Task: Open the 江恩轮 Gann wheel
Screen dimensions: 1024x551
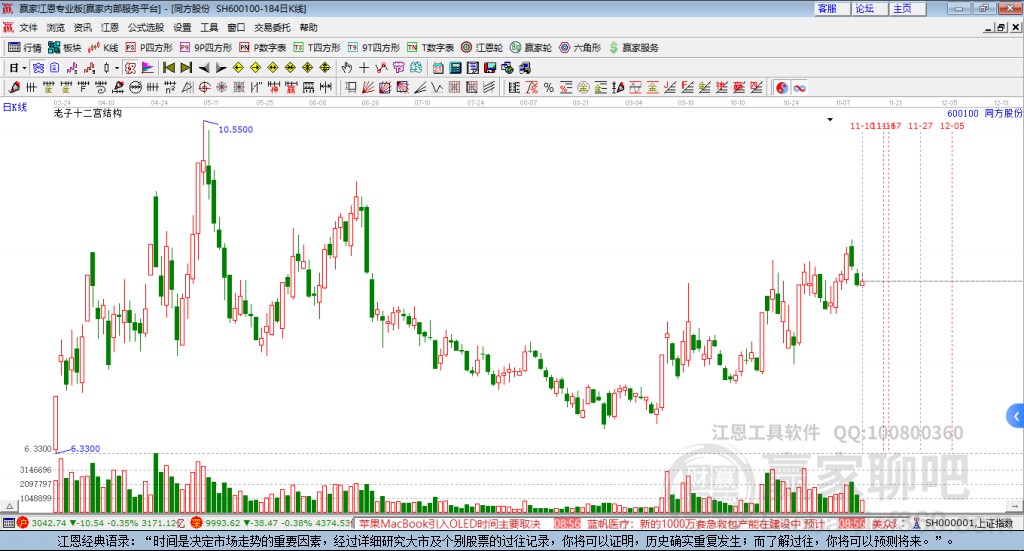Action: 482,48
